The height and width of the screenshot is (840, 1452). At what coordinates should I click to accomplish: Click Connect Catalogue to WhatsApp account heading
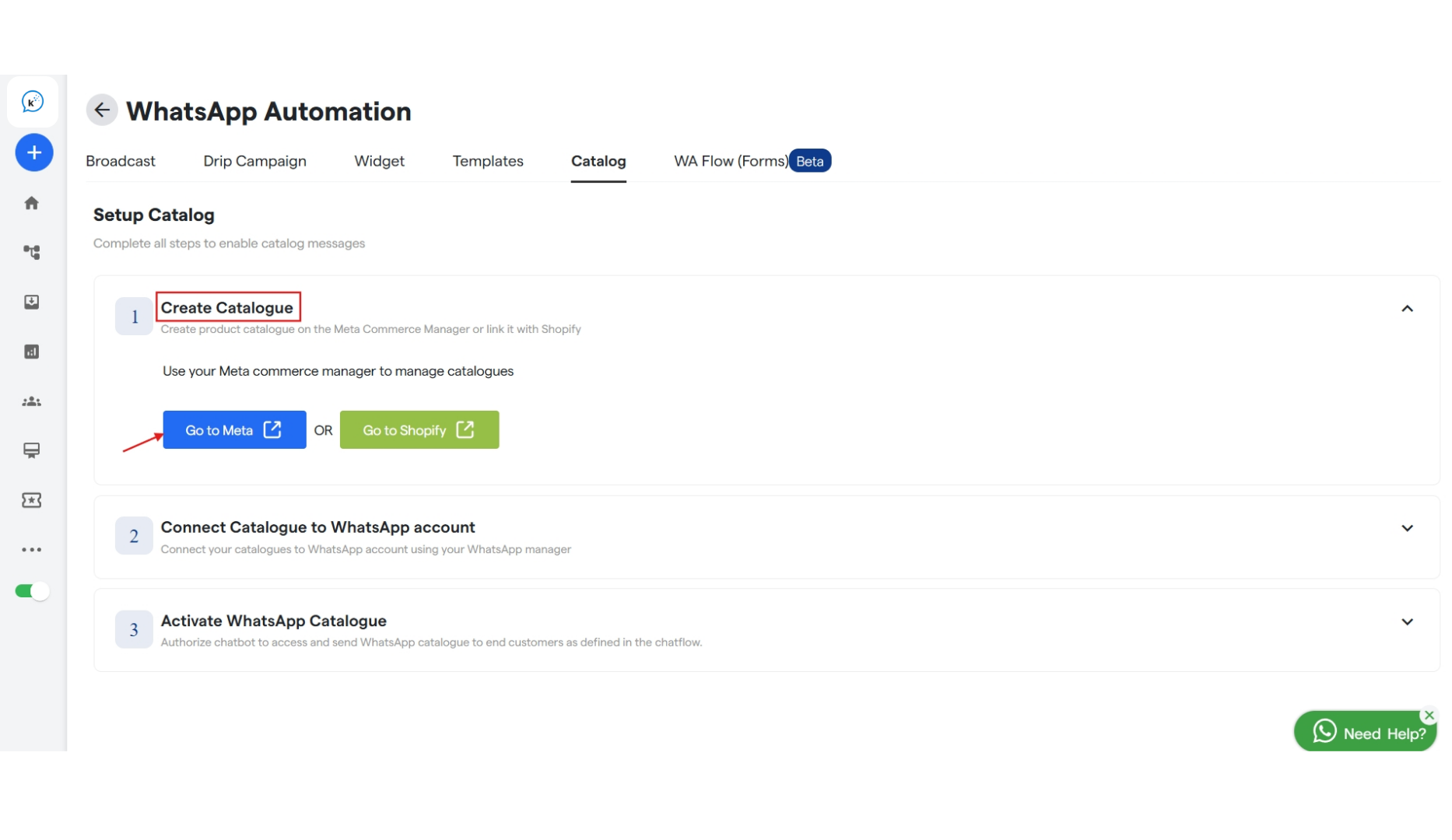tap(317, 527)
